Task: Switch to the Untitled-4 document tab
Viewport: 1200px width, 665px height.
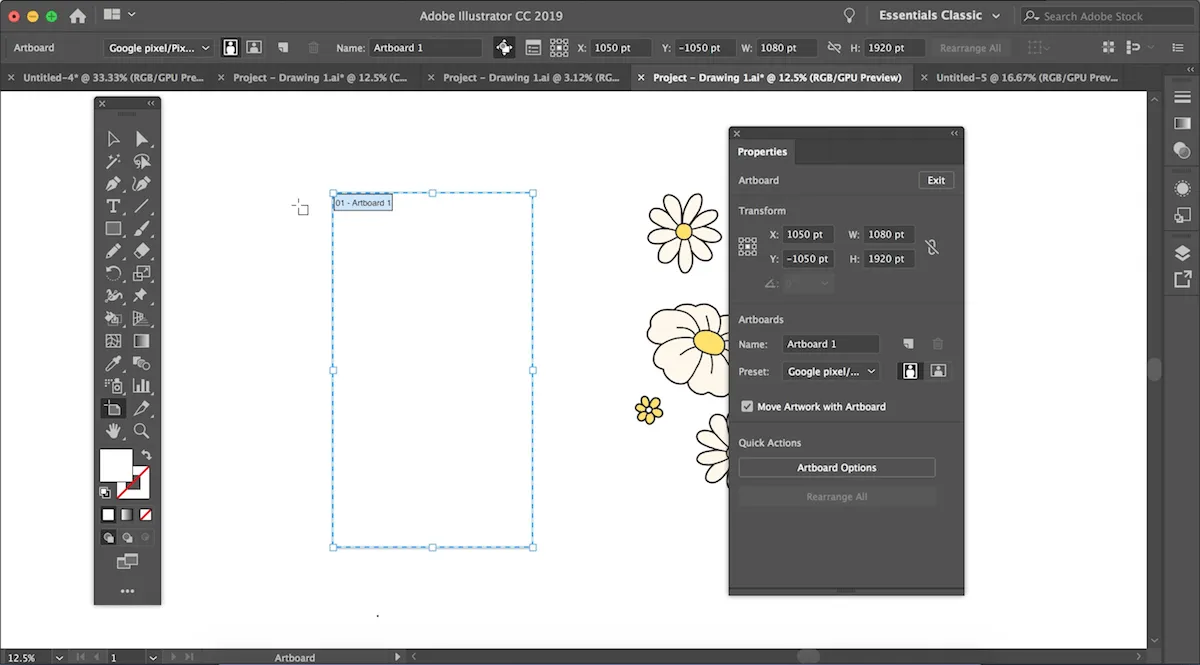Action: point(113,78)
